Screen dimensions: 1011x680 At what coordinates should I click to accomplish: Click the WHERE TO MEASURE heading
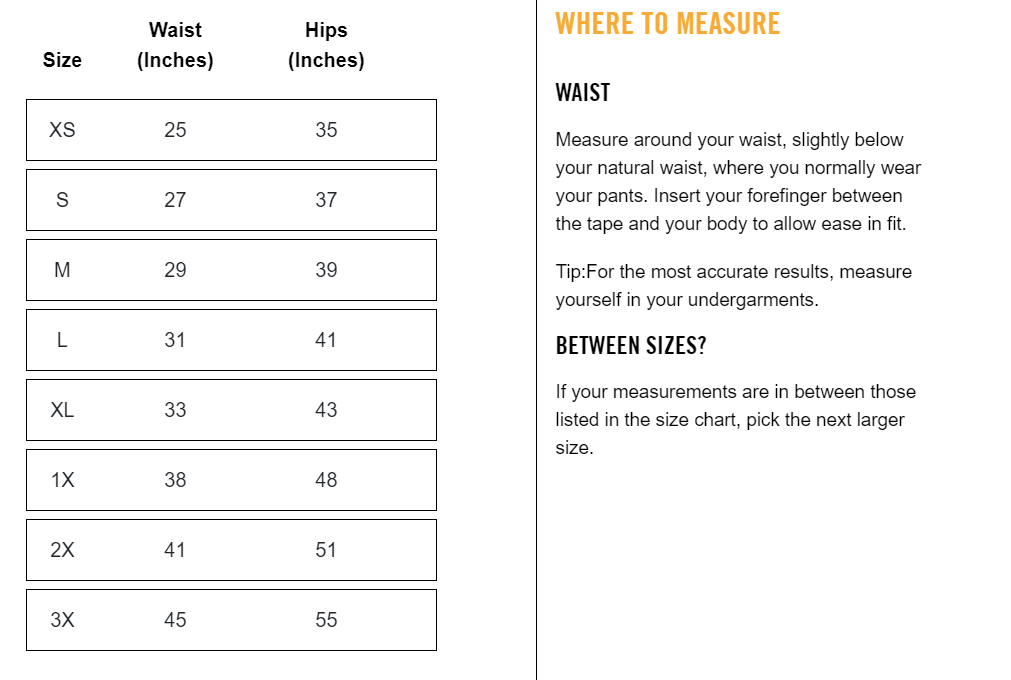(667, 23)
